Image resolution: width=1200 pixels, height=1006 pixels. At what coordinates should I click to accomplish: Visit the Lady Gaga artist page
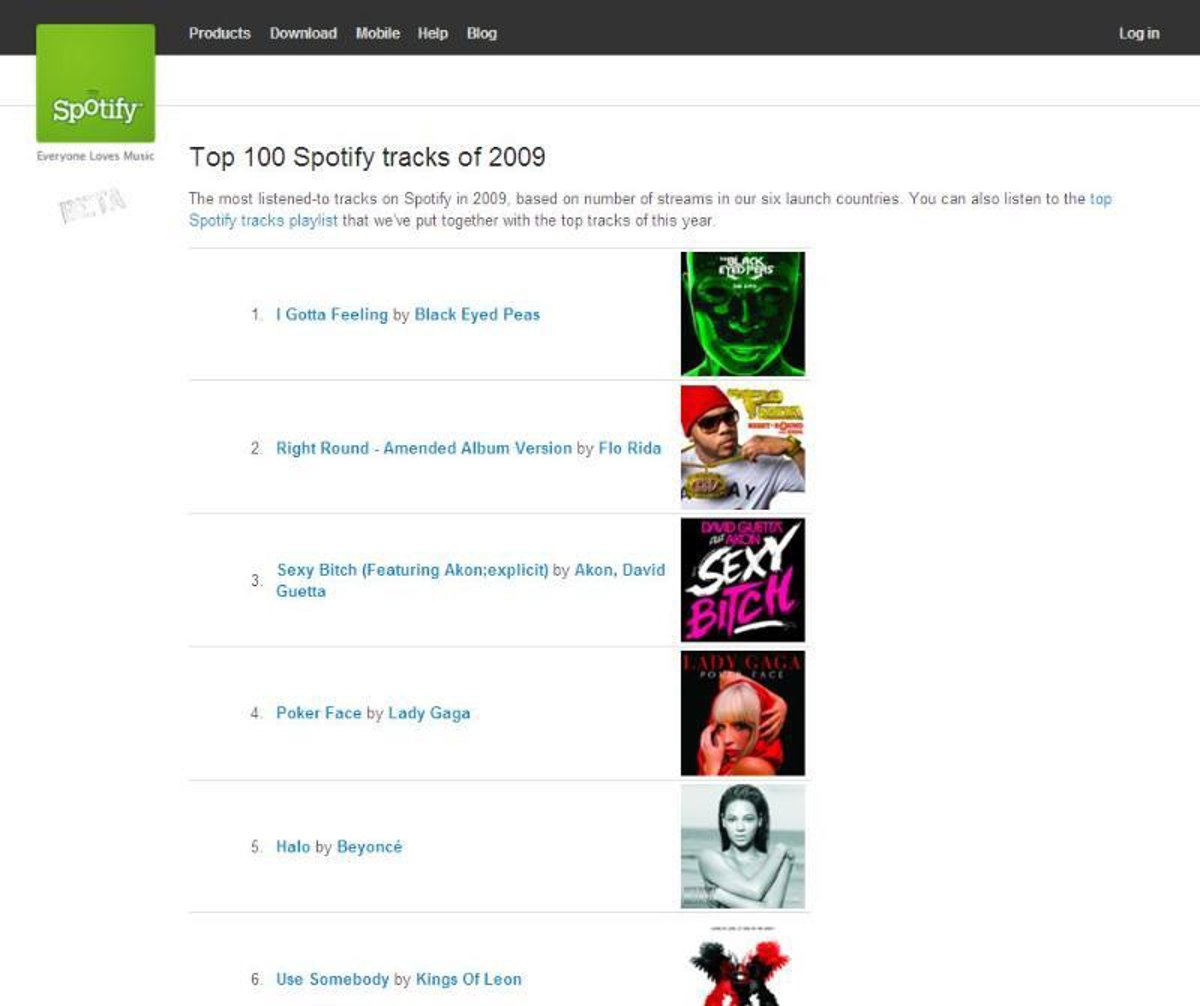[x=428, y=713]
